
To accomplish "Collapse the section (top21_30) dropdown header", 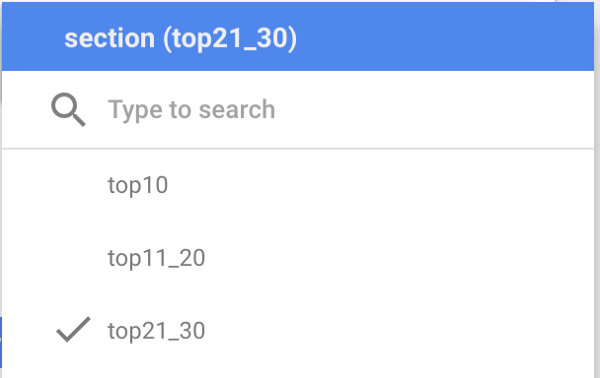I will coord(298,37).
